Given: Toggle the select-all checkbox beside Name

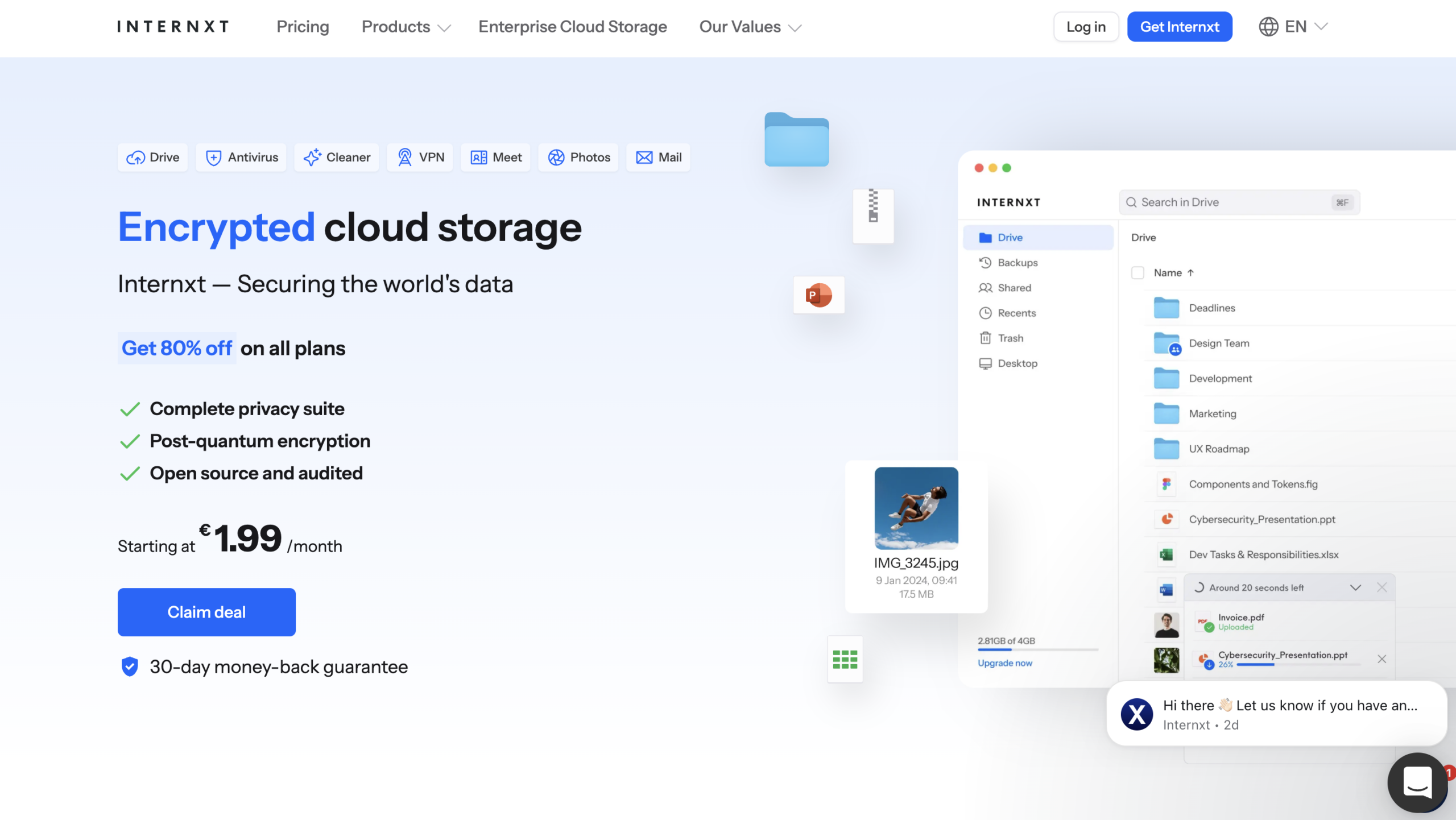Looking at the screenshot, I should coord(1137,273).
